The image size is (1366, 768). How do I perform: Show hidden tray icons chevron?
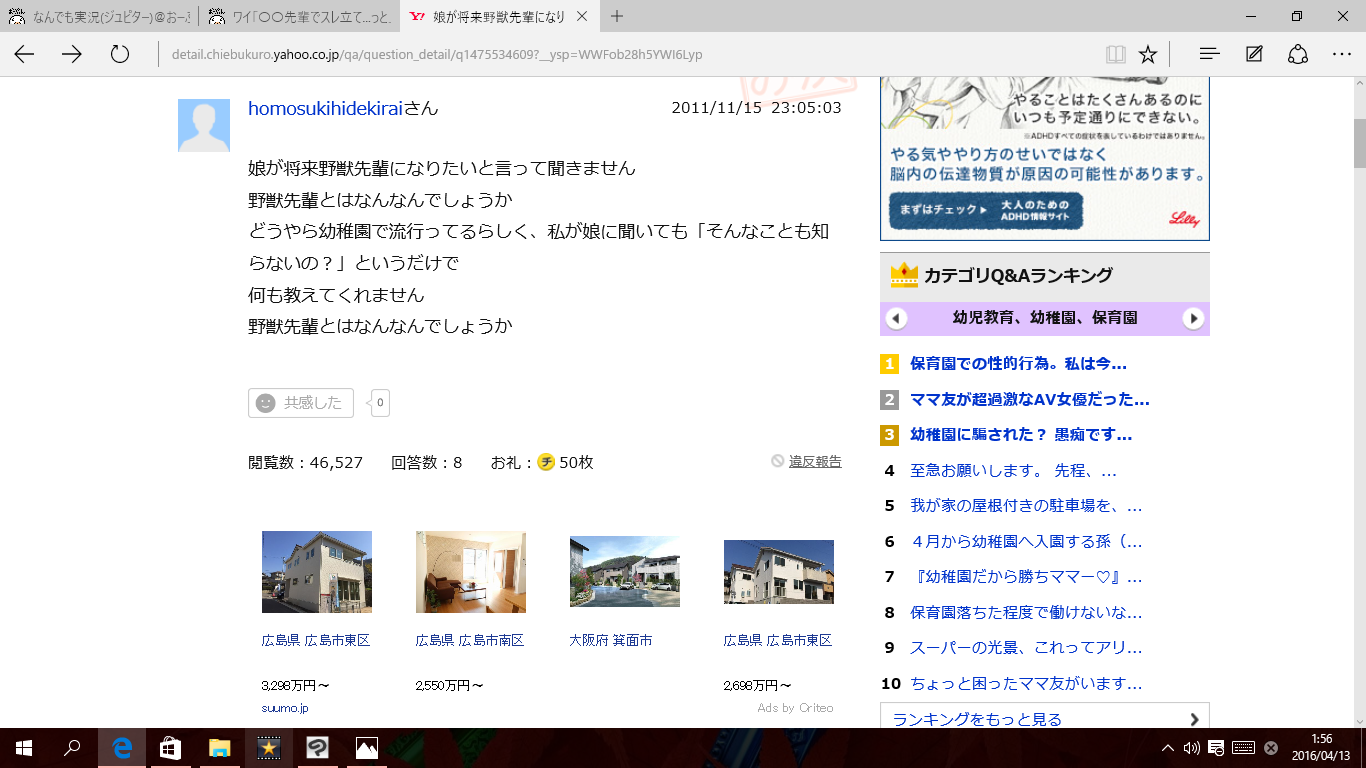click(x=1167, y=748)
